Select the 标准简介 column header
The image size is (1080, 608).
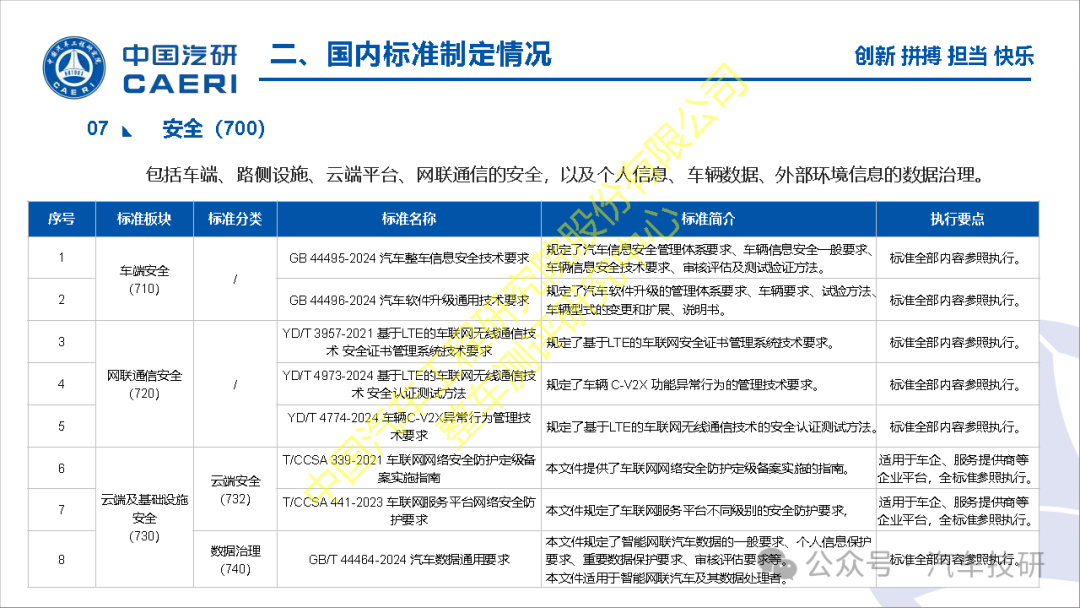pyautogui.click(x=709, y=219)
